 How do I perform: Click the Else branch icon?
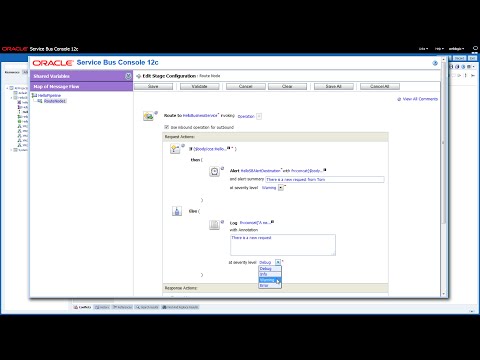tap(177, 211)
